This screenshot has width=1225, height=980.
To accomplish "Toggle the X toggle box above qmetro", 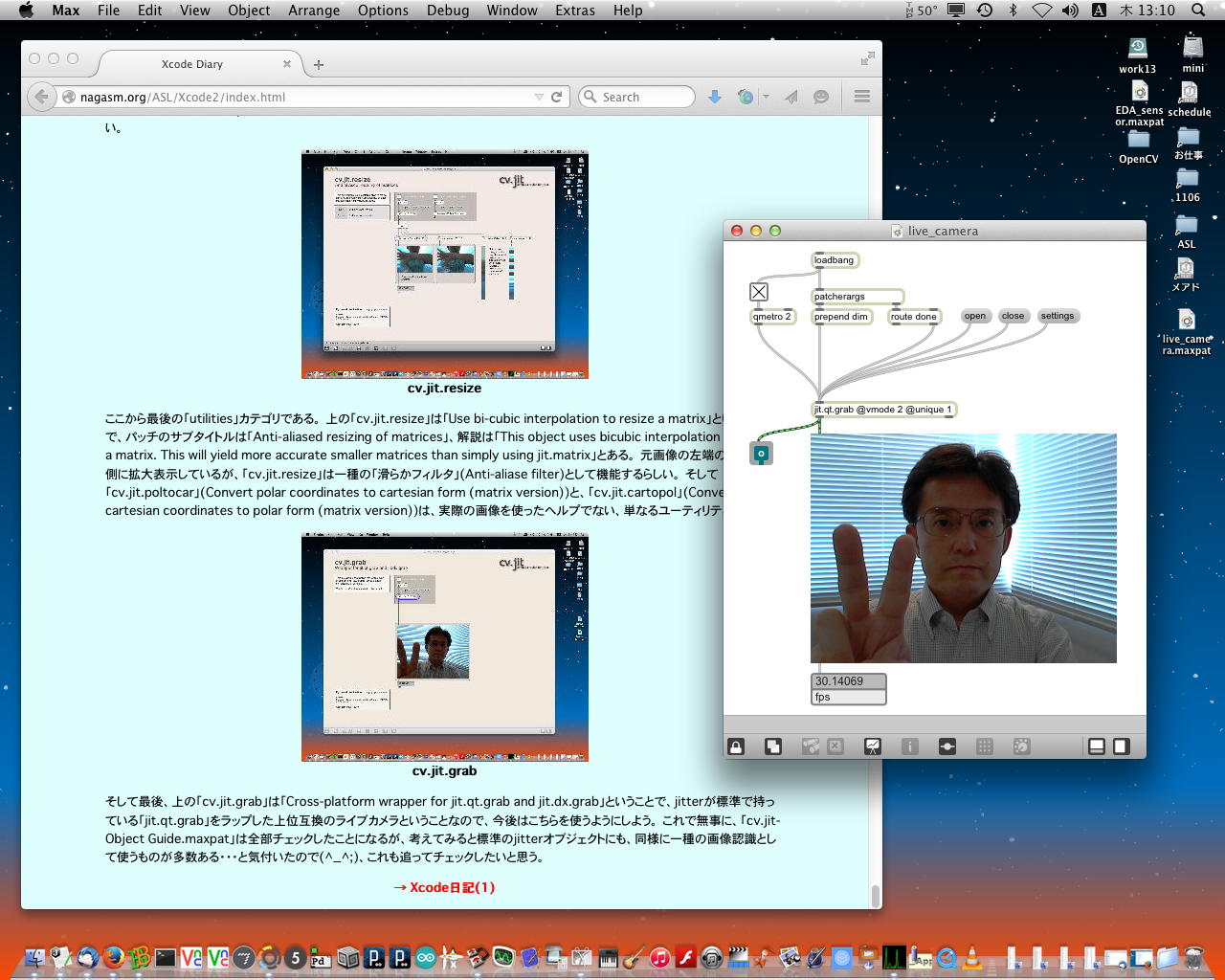I will pos(759,292).
